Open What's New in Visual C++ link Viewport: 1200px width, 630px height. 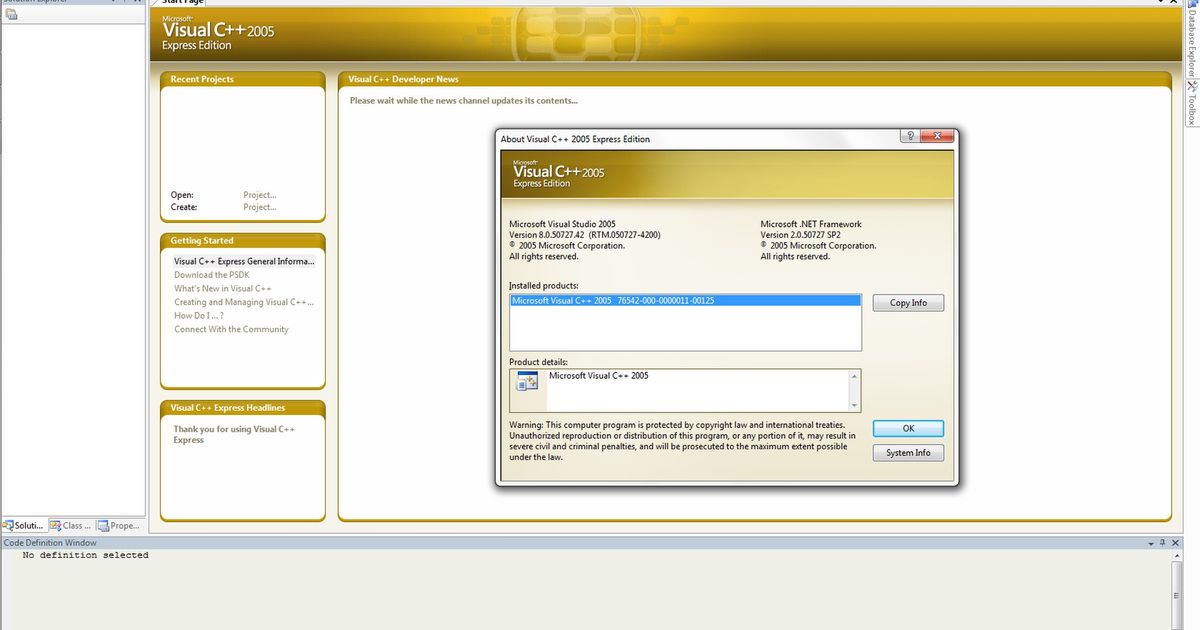[x=222, y=288]
